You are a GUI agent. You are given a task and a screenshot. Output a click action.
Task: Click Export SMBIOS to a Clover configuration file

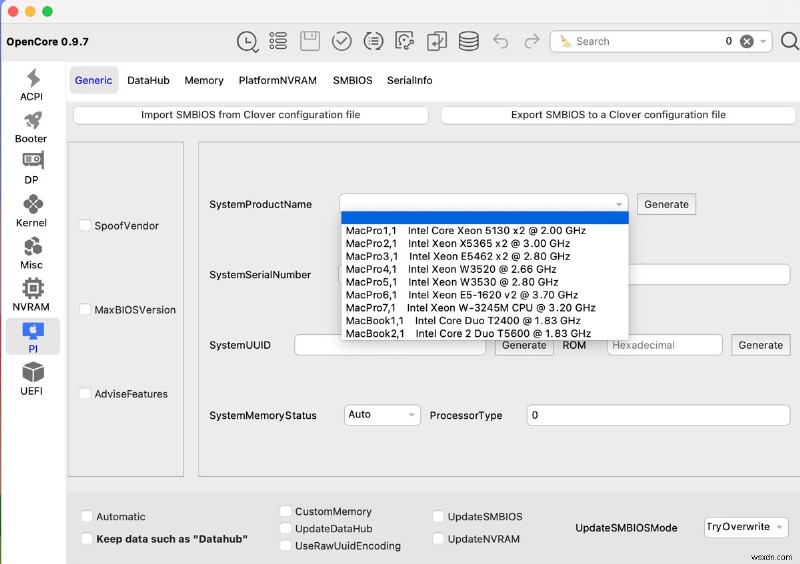point(618,115)
